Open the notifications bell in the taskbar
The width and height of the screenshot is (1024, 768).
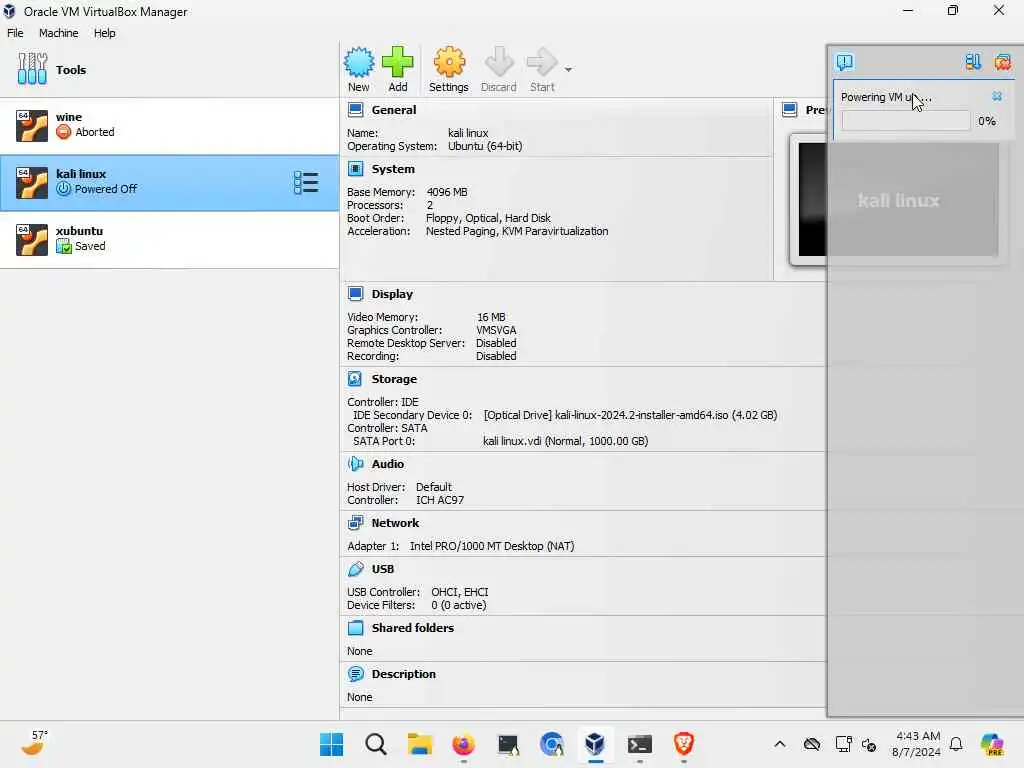coord(956,744)
